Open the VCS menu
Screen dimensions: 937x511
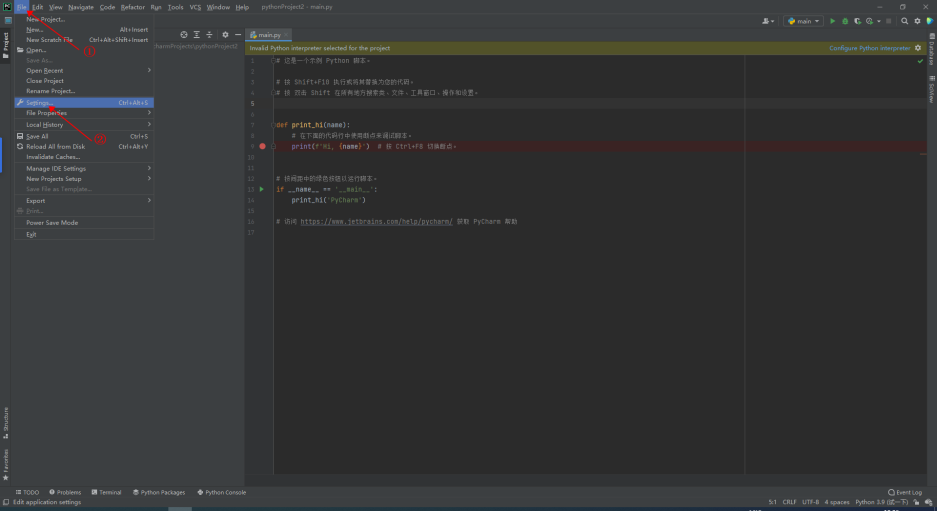pyautogui.click(x=195, y=7)
